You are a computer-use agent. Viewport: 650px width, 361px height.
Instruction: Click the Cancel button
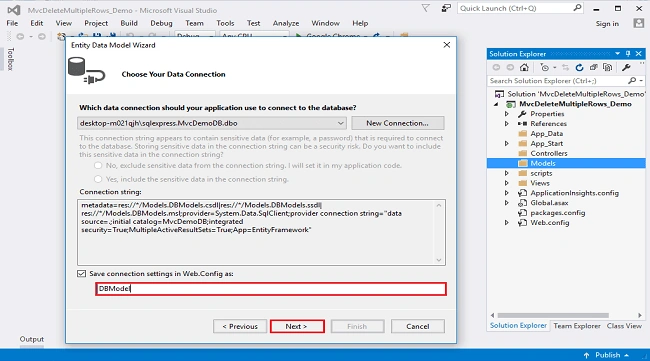pos(417,326)
